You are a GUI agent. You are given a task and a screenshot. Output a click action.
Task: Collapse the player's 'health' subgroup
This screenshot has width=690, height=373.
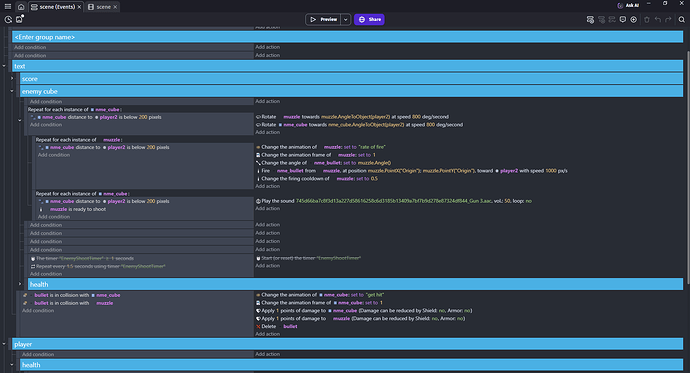pyautogui.click(x=12, y=365)
